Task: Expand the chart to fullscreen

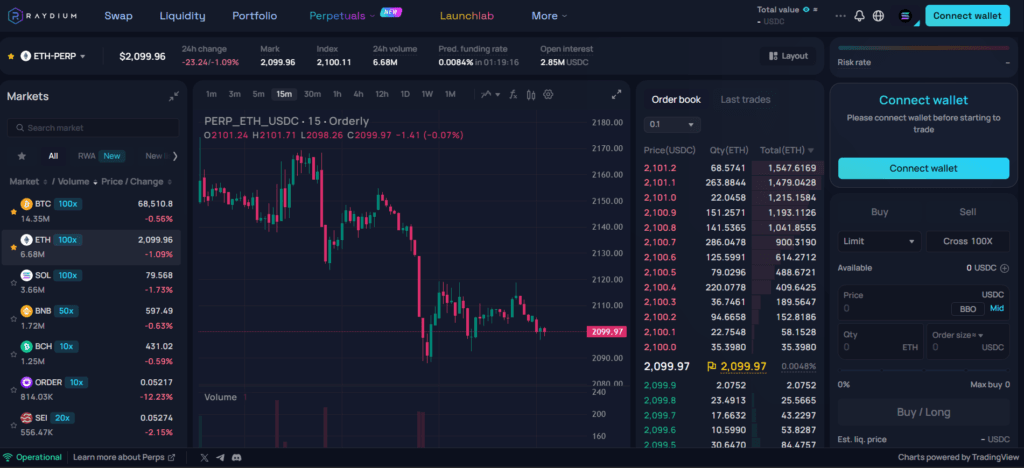Action: (616, 94)
